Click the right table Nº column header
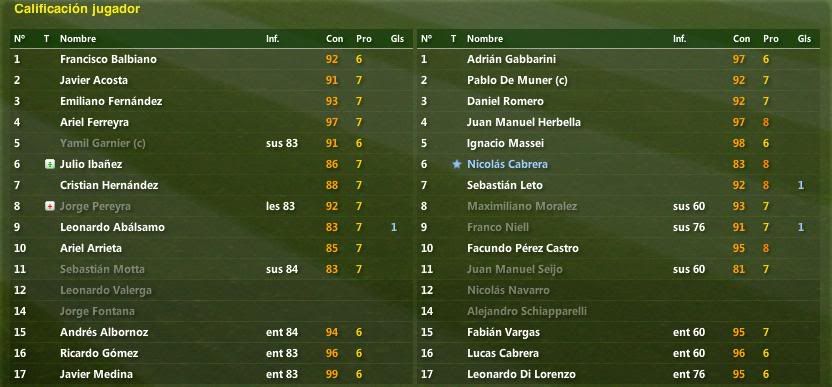 point(427,39)
